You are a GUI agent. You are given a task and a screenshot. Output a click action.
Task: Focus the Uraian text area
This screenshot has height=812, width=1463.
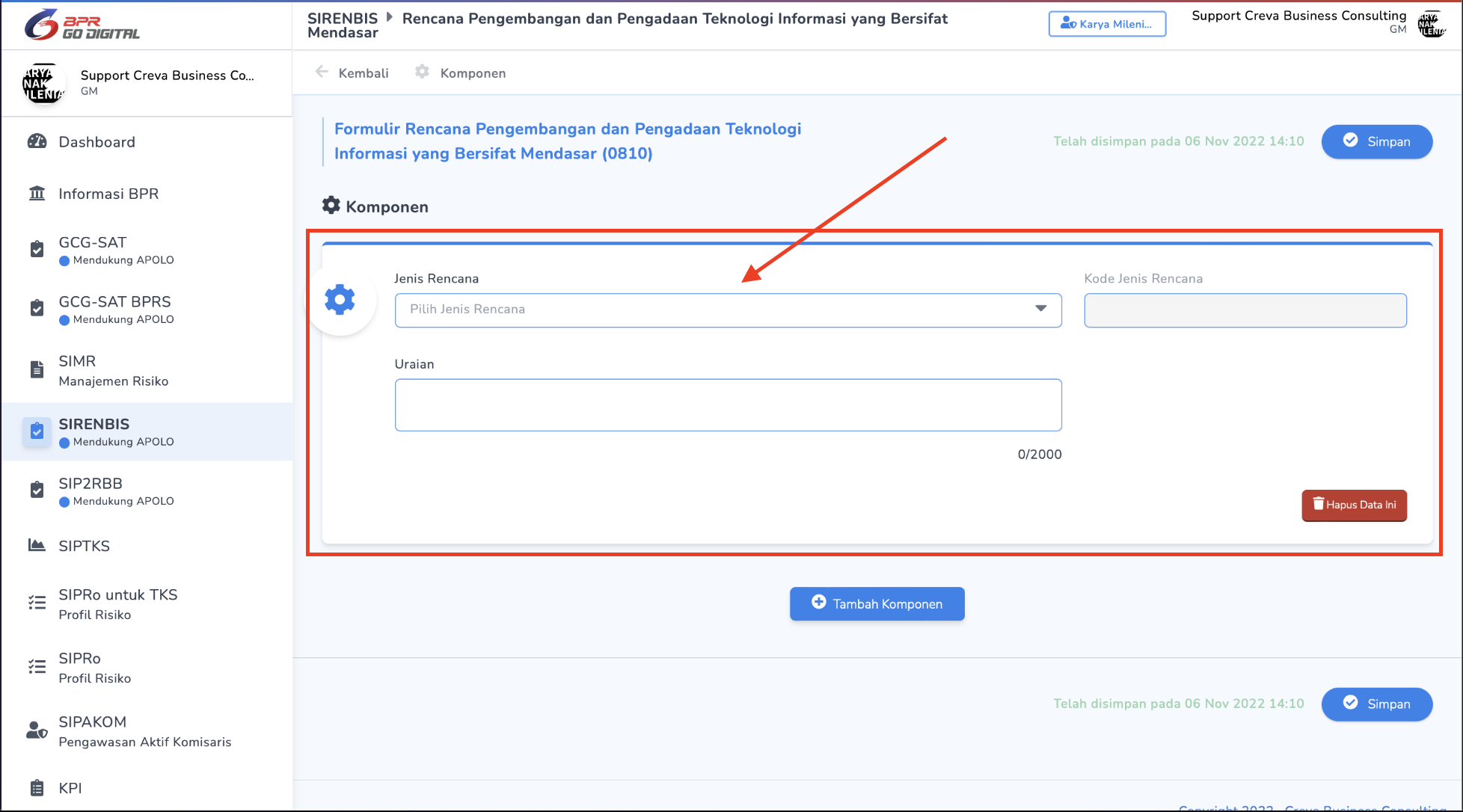728,405
